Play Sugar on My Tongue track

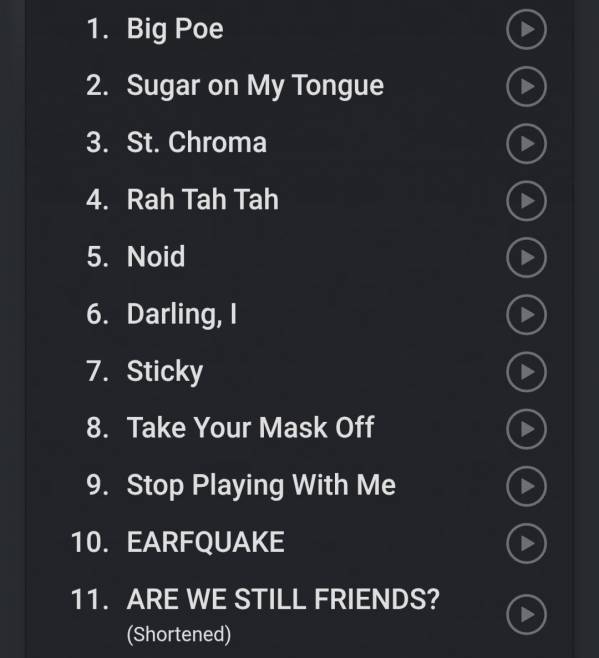tap(526, 86)
